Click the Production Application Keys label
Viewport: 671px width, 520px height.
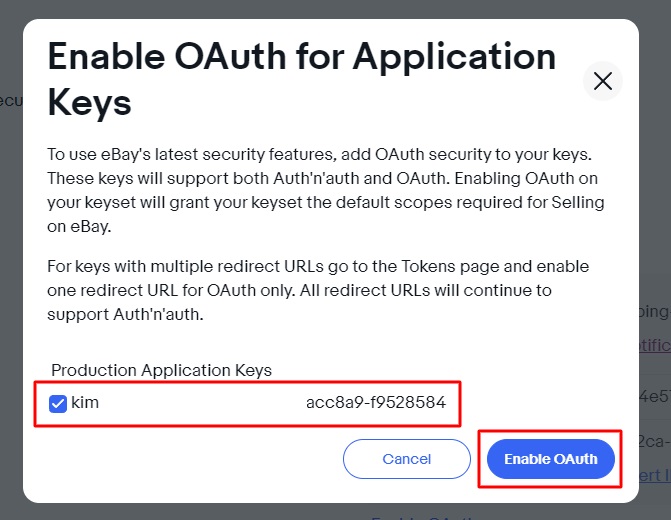click(161, 370)
